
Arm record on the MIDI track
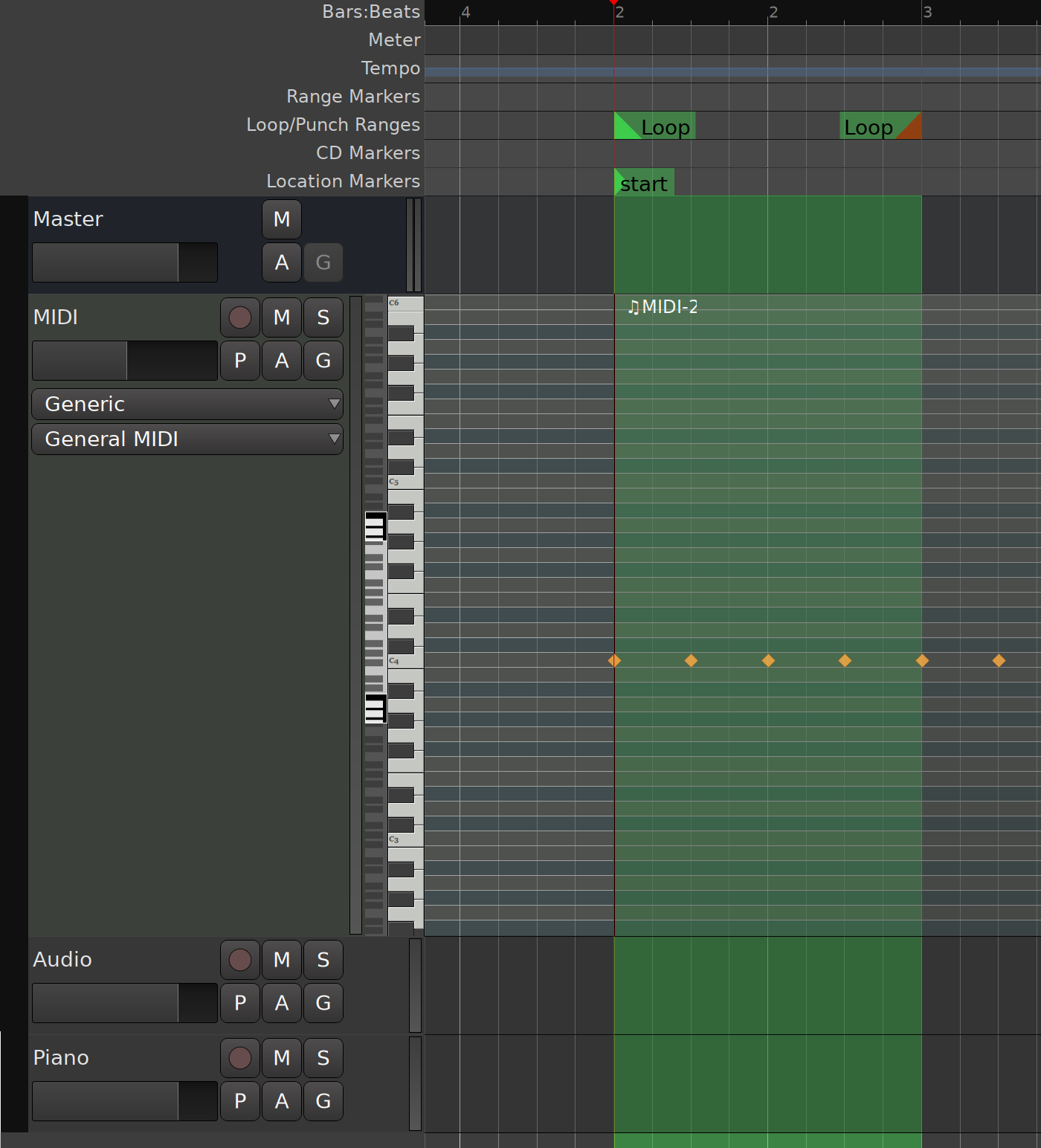pyautogui.click(x=240, y=317)
